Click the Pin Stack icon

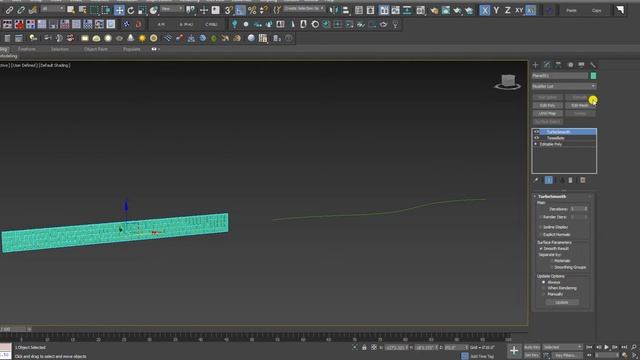tap(536, 180)
